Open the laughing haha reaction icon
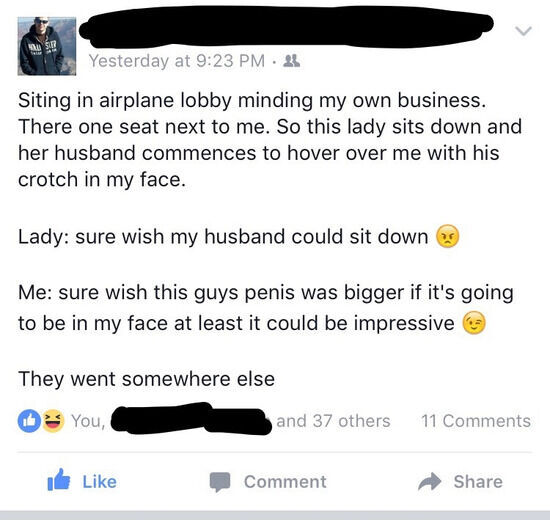Screen dimensions: 550x520 pyautogui.click(x=53, y=420)
